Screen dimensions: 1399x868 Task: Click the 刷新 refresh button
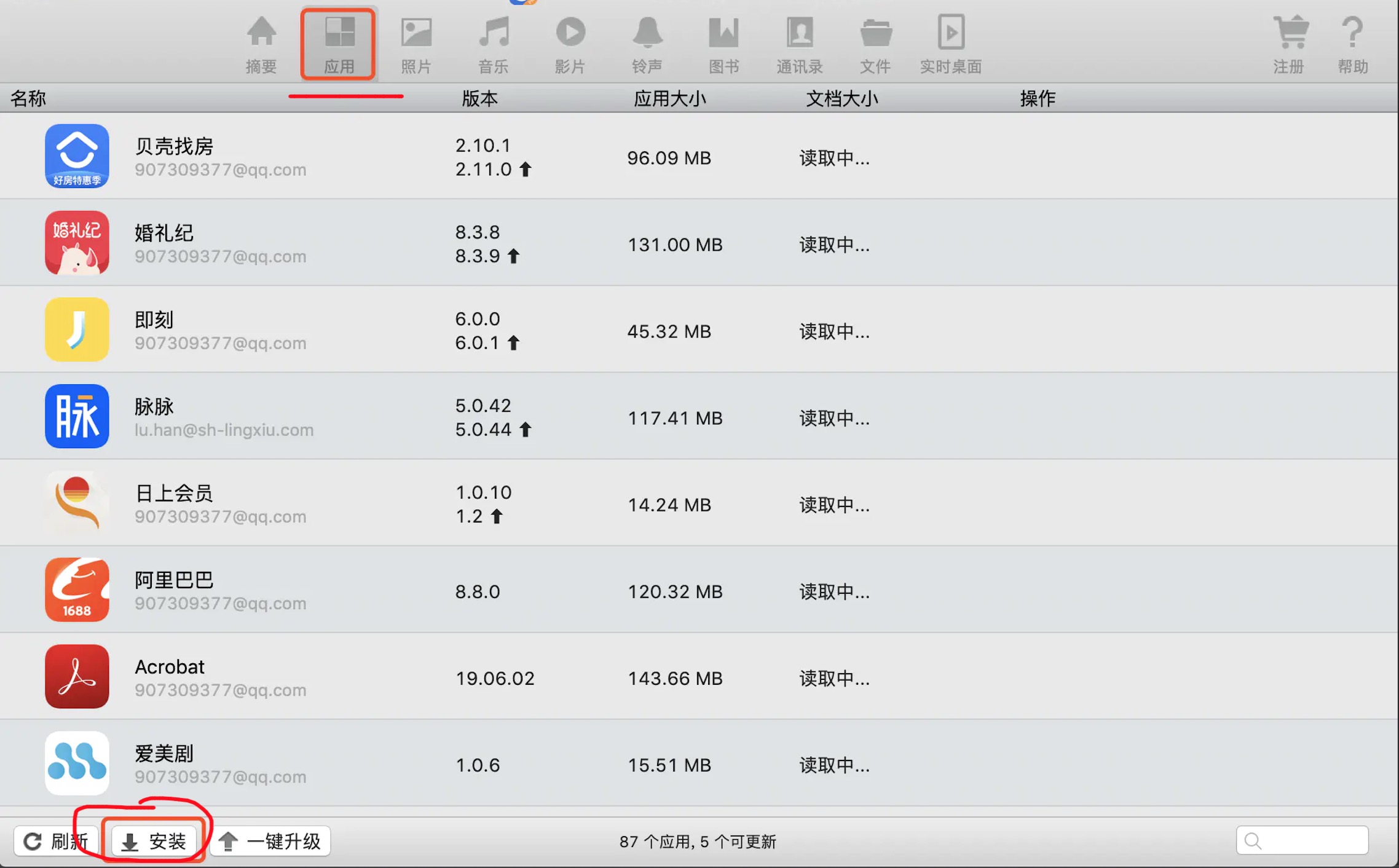(x=56, y=841)
